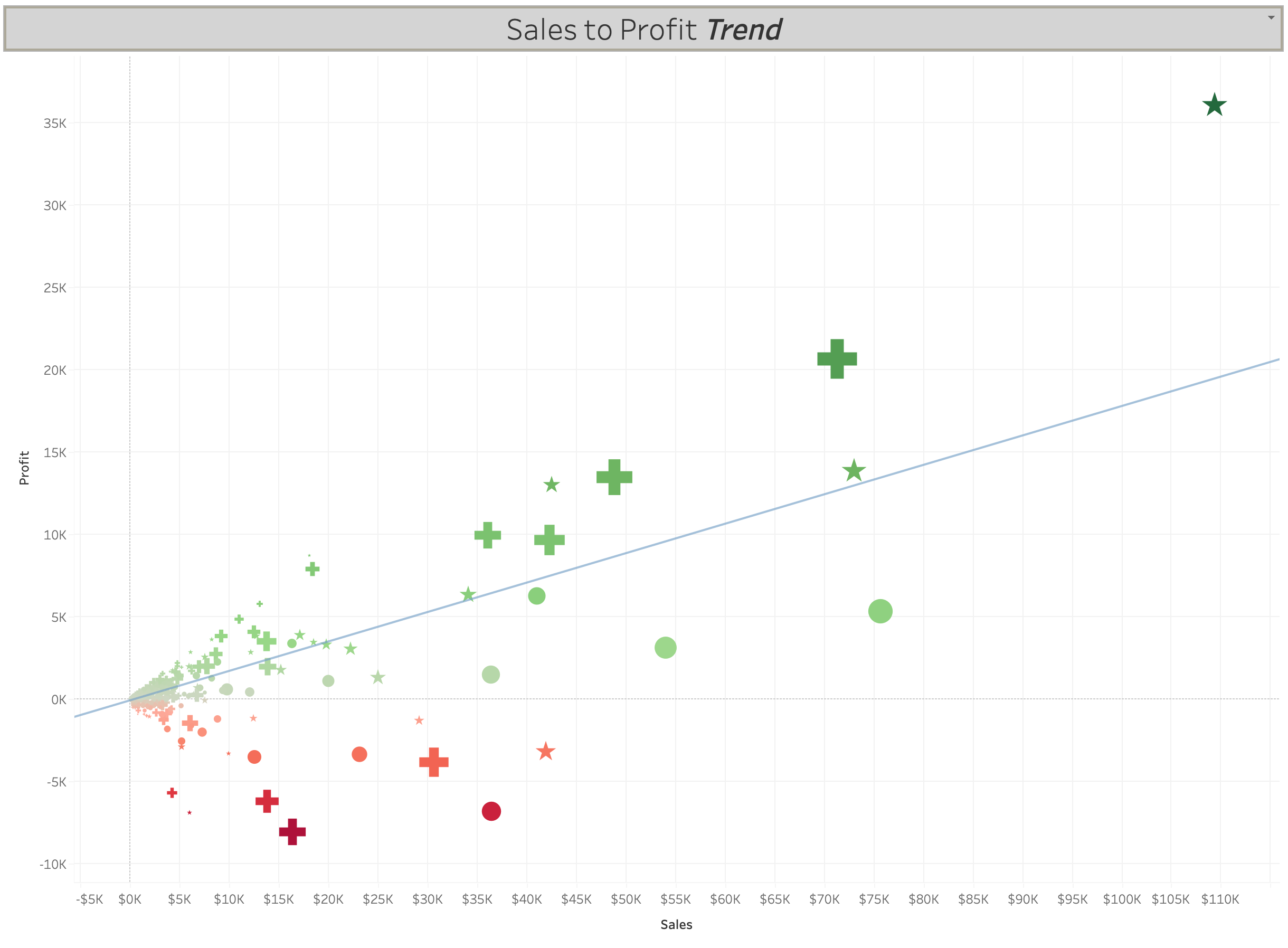
Task: Click the Sales axis label
Action: (676, 924)
